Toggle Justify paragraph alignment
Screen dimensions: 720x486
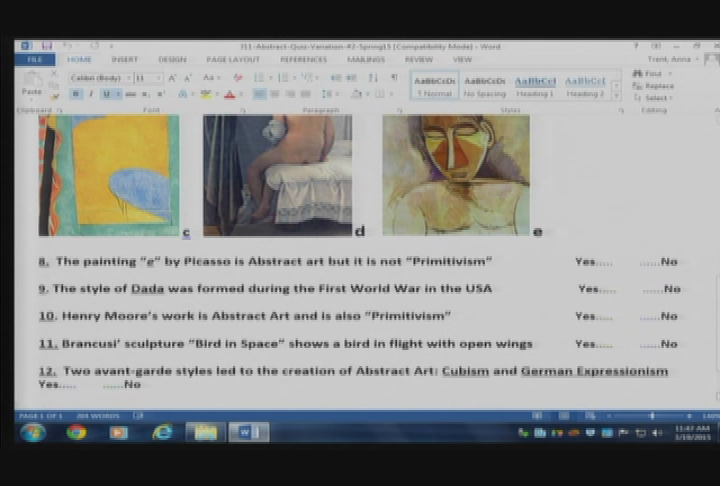(305, 94)
